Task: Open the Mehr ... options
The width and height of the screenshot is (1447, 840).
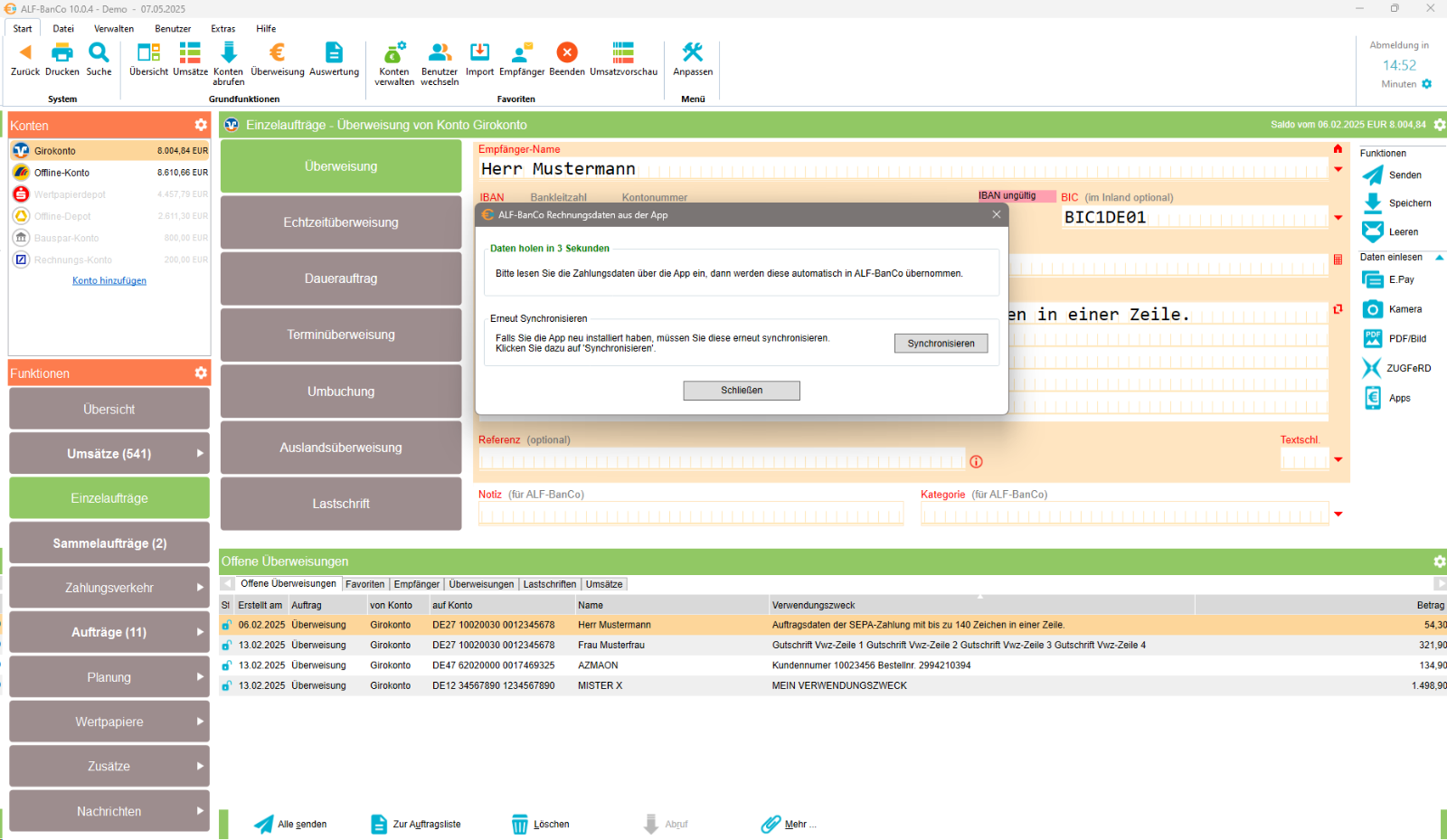Action: (x=789, y=824)
